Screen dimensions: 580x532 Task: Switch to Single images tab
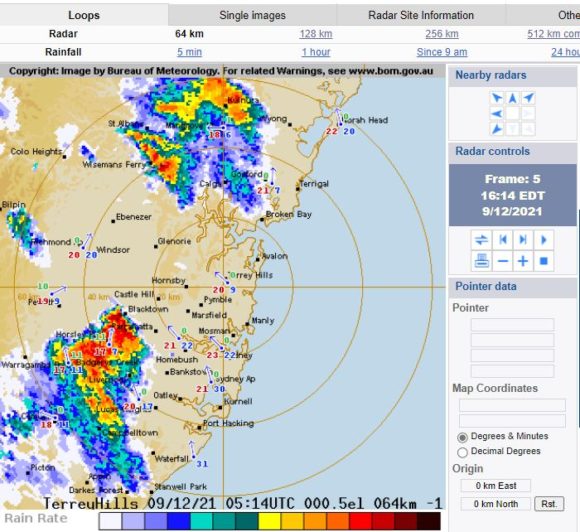pyautogui.click(x=252, y=15)
